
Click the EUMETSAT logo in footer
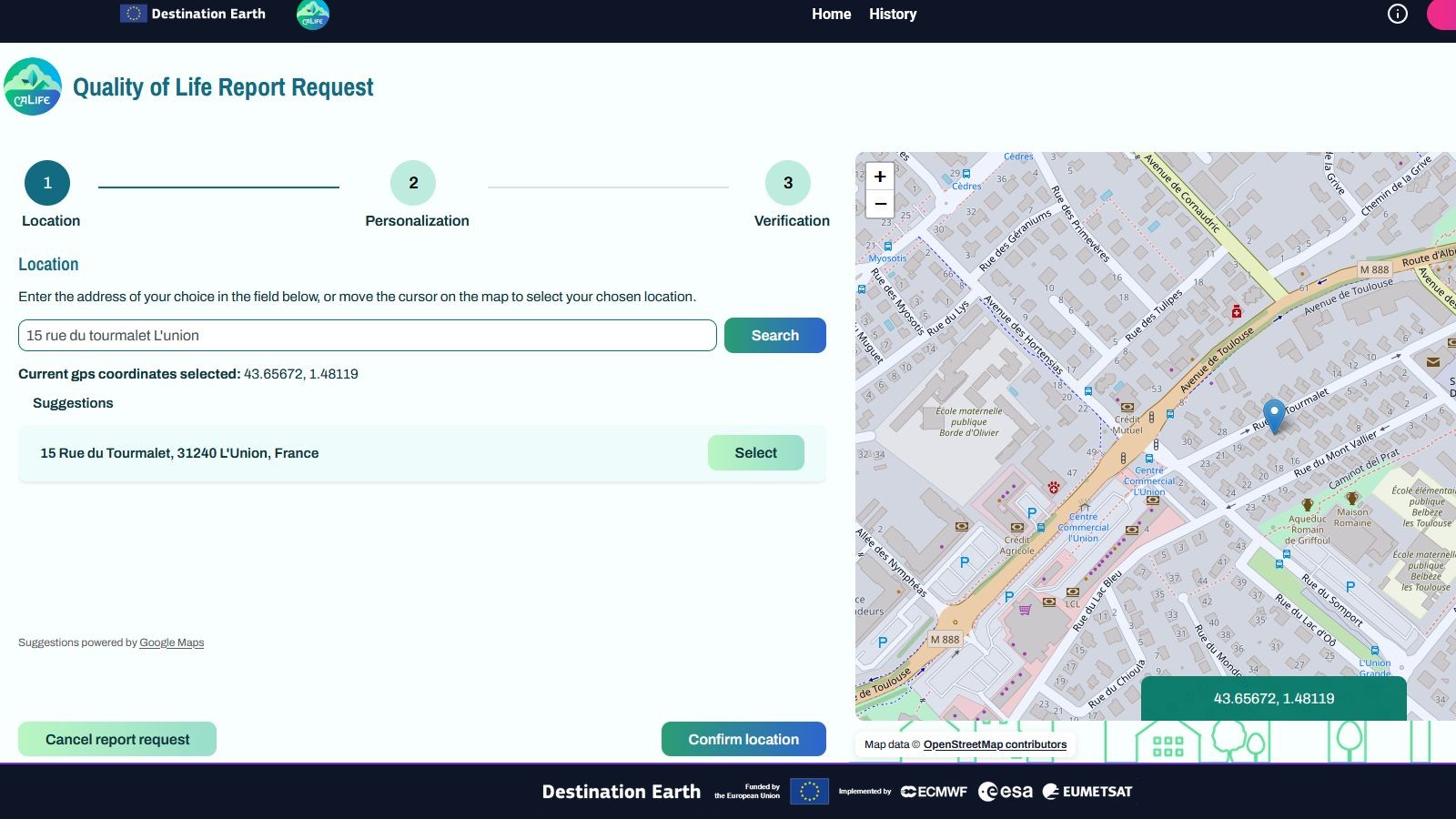coord(1087,792)
